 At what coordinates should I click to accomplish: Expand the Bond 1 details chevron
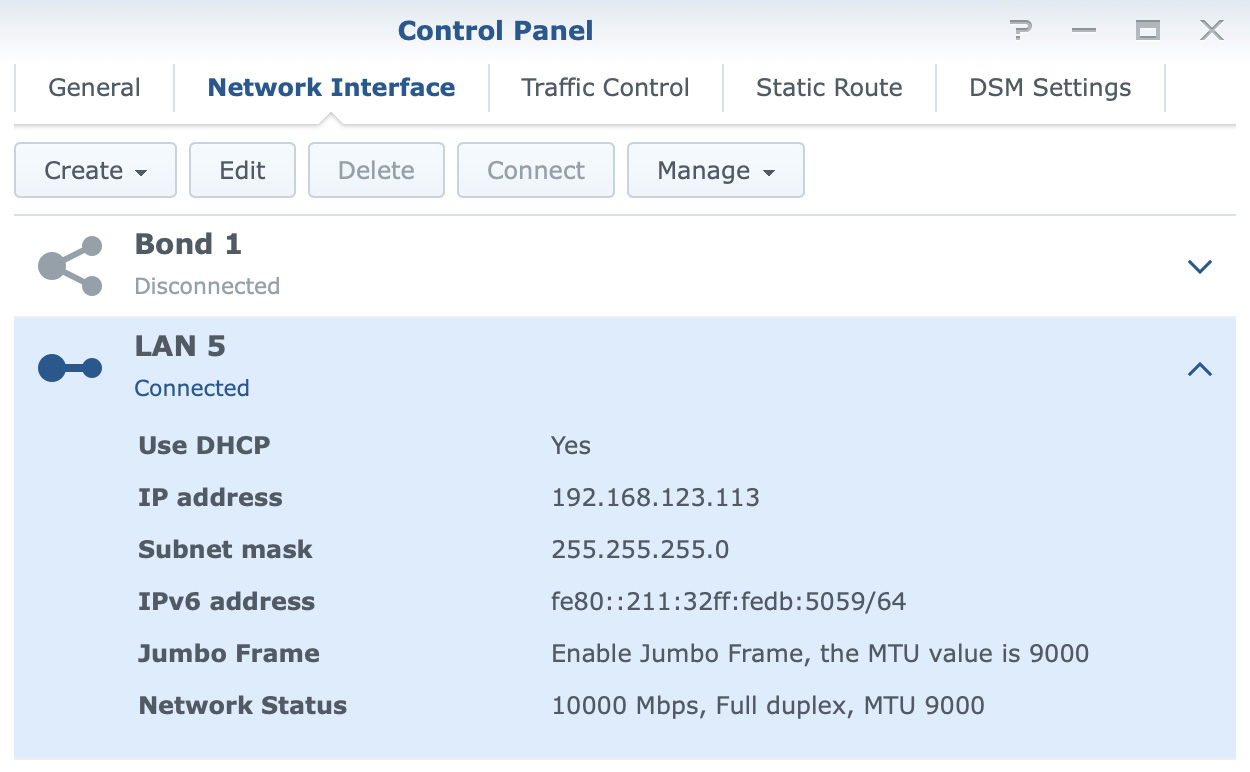coord(1199,267)
